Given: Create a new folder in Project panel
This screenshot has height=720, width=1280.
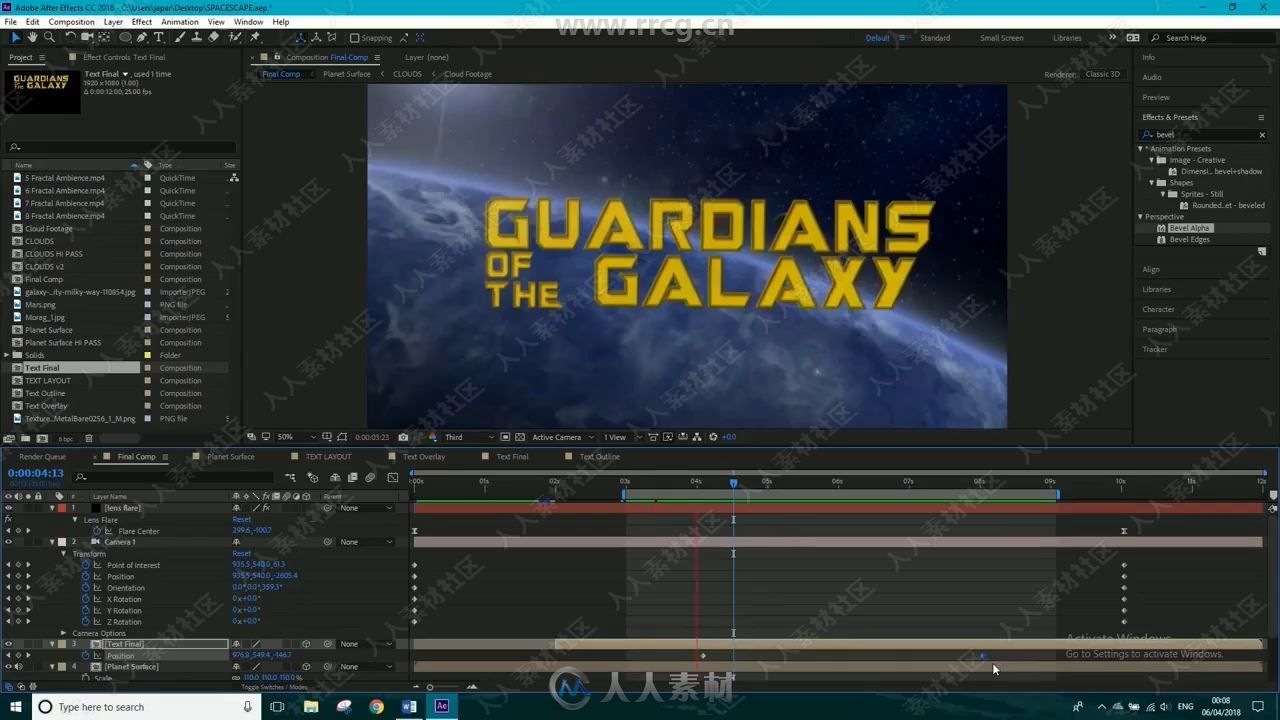Looking at the screenshot, I should (x=24, y=438).
